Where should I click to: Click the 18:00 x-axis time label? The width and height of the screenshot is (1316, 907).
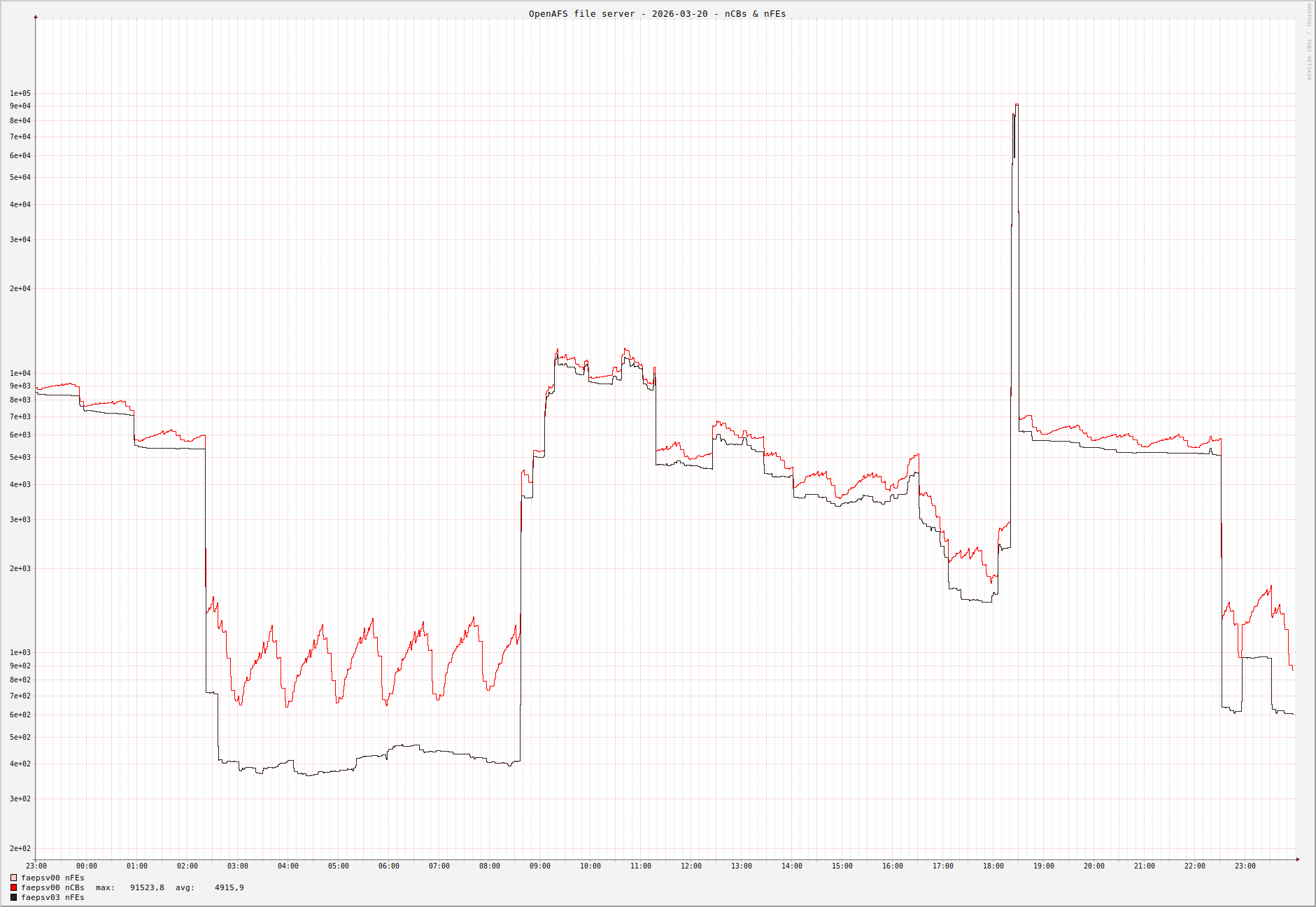(x=993, y=866)
